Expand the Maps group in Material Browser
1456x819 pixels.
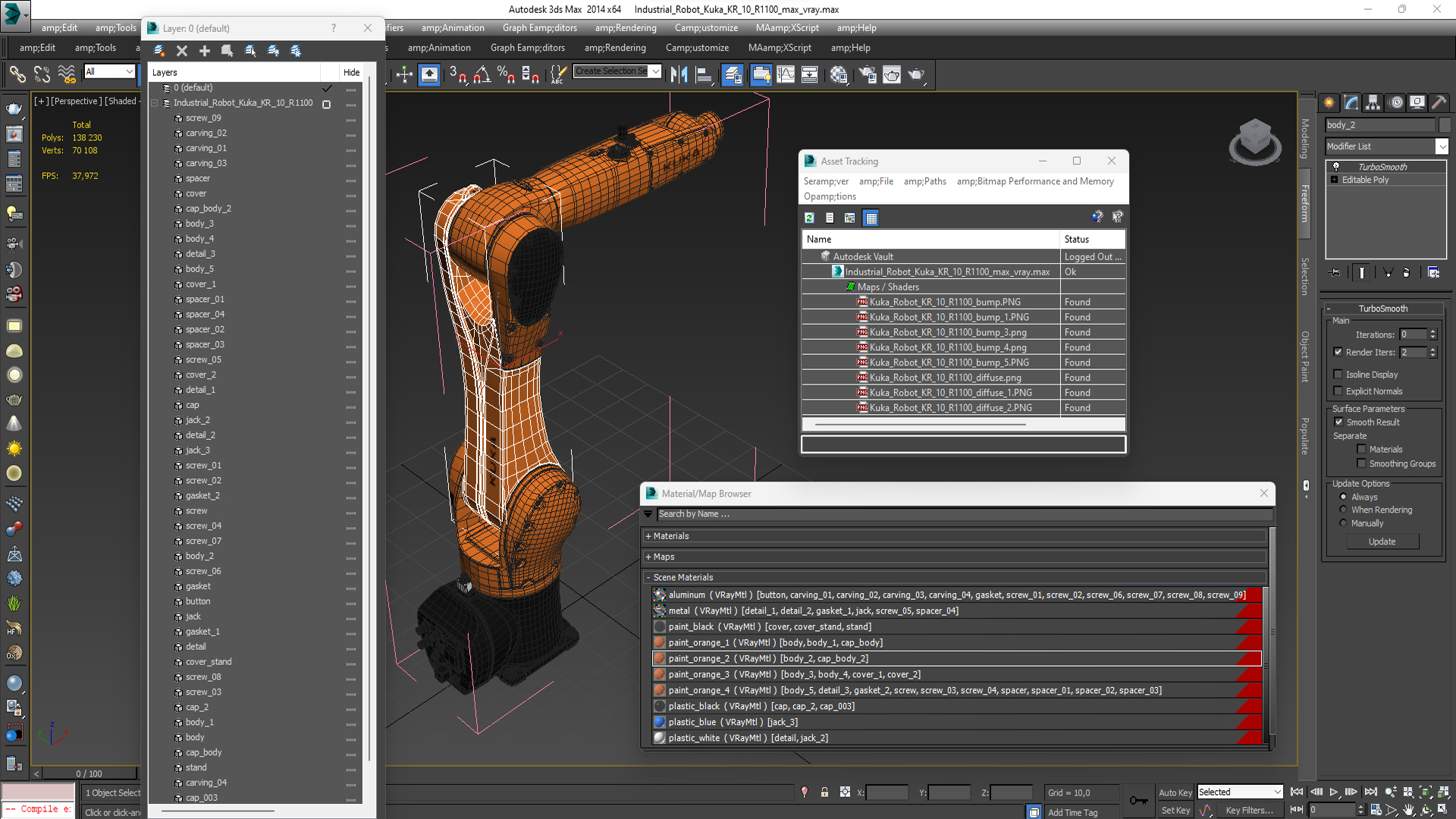click(x=648, y=557)
